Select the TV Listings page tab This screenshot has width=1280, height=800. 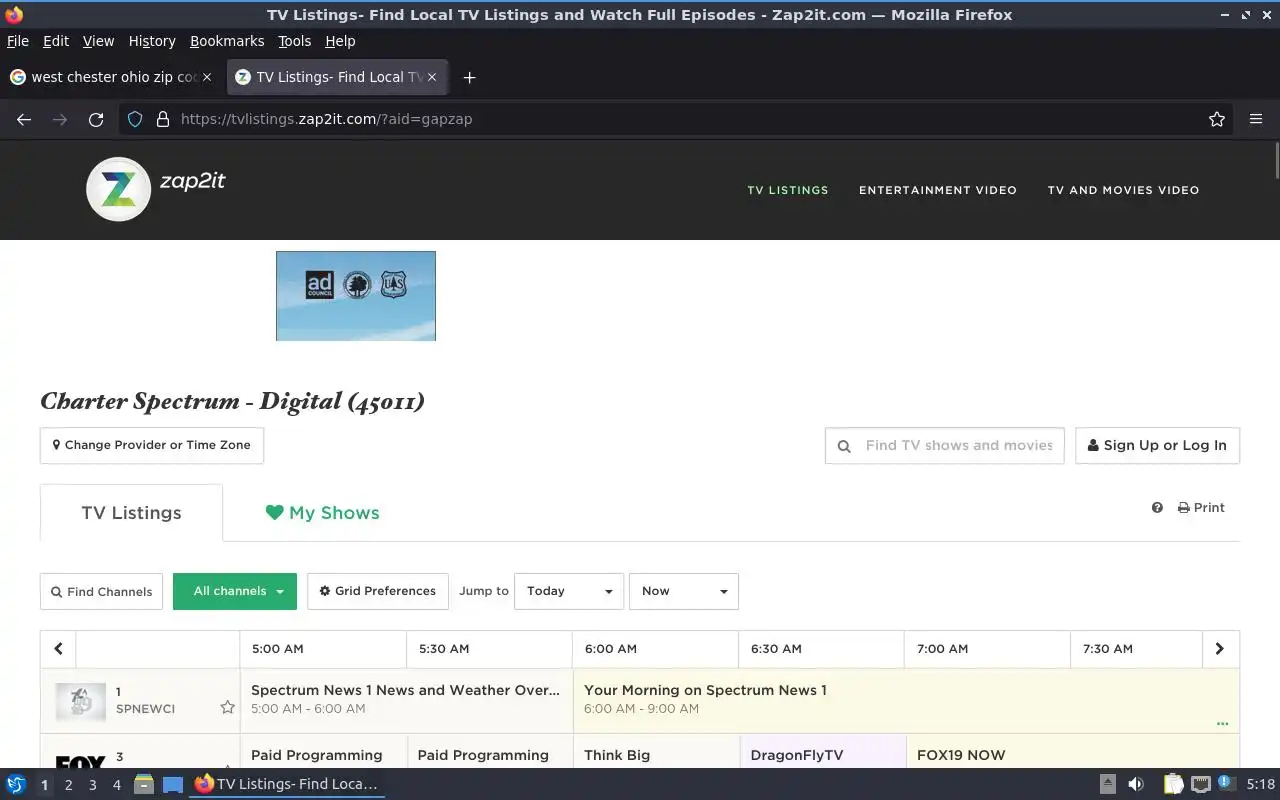(x=131, y=513)
